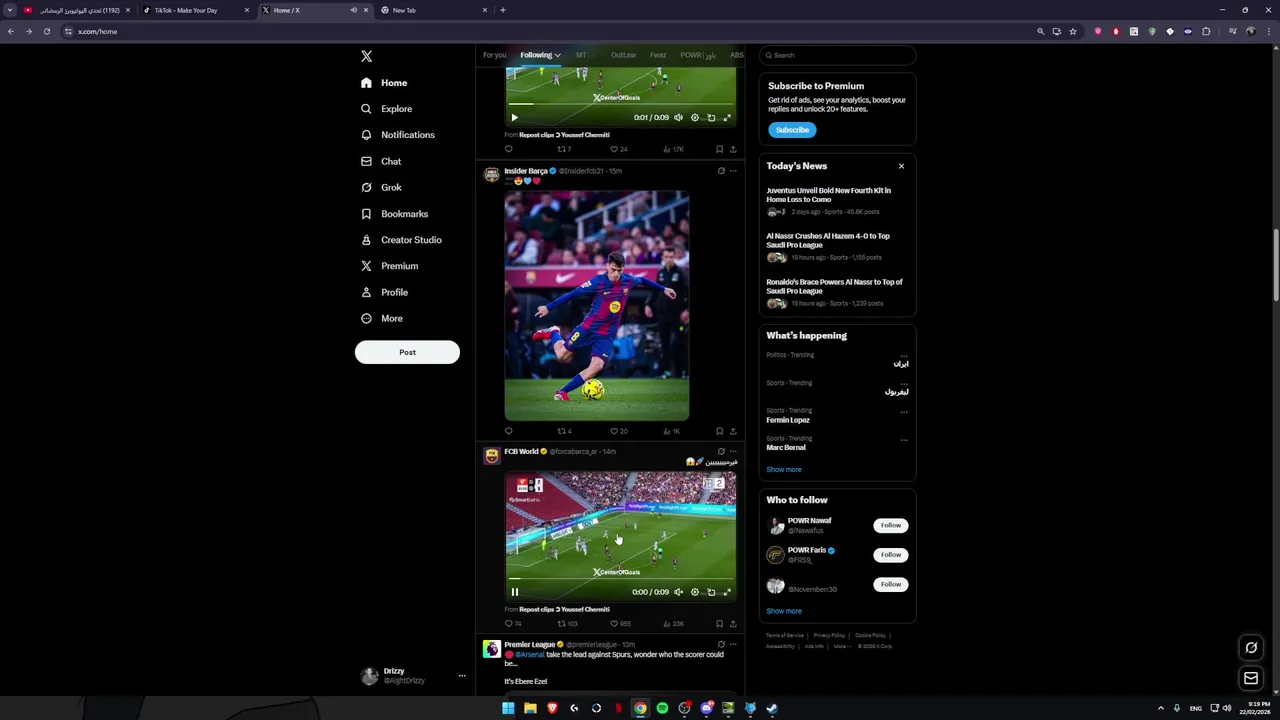Enter fullscreen on the FCB World video
Screen dimensions: 1280x720
tap(727, 592)
